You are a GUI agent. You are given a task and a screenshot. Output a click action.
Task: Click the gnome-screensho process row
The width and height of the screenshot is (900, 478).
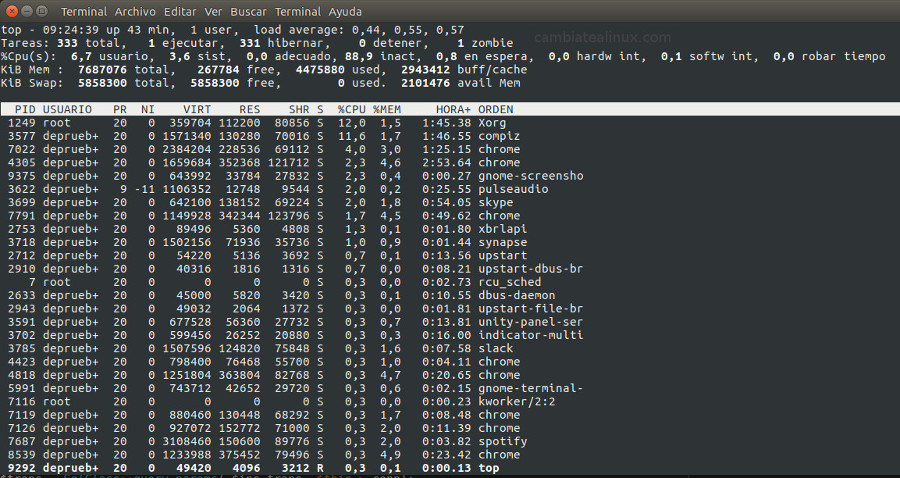[450, 176]
